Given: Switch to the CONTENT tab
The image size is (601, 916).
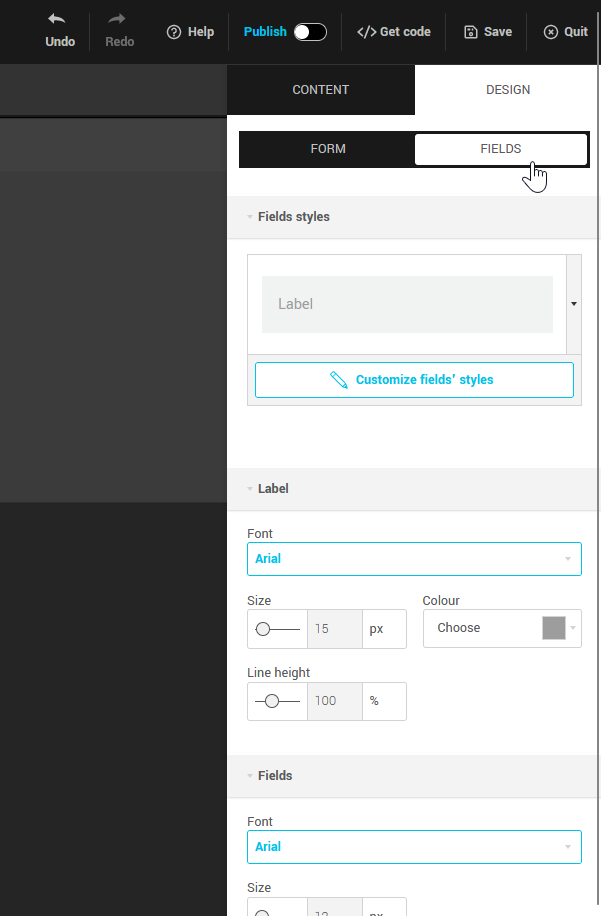Looking at the screenshot, I should tap(321, 90).
